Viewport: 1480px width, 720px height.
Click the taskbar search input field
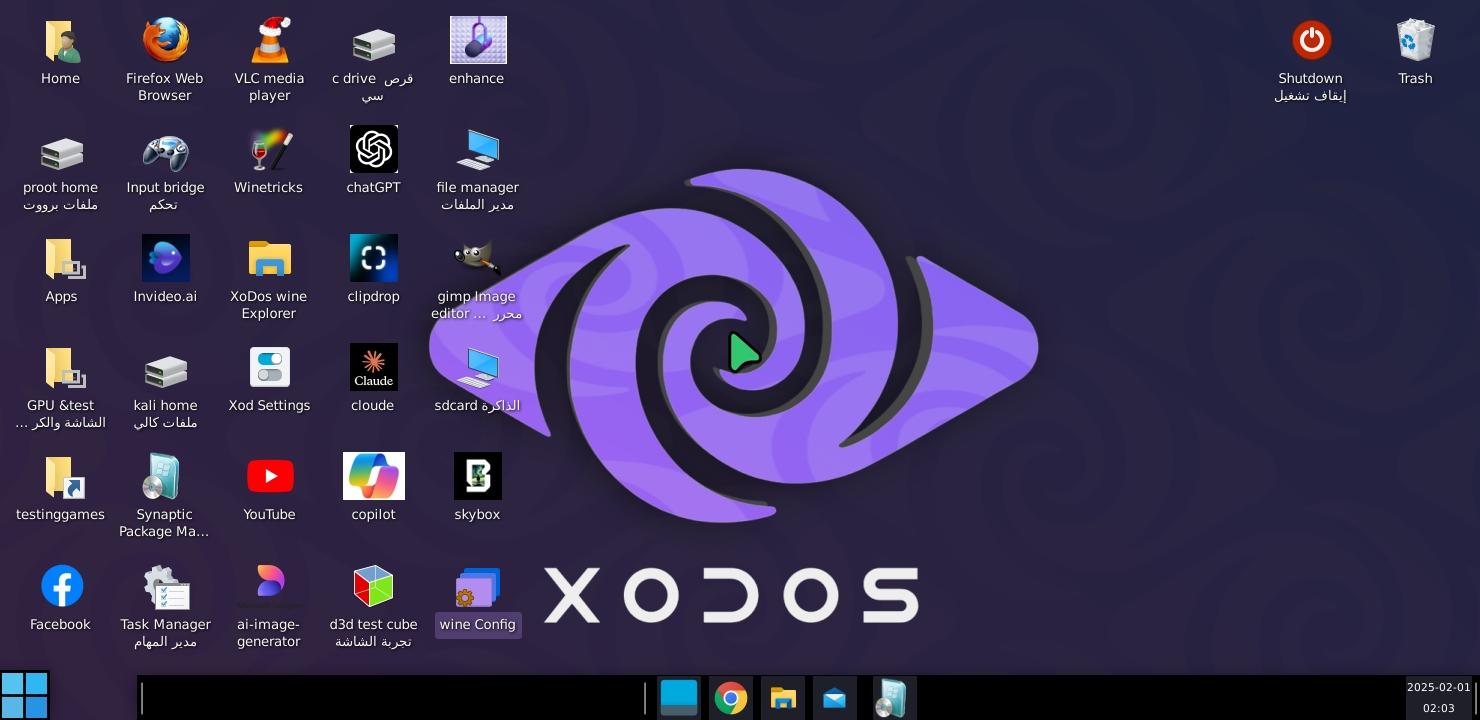[390, 698]
